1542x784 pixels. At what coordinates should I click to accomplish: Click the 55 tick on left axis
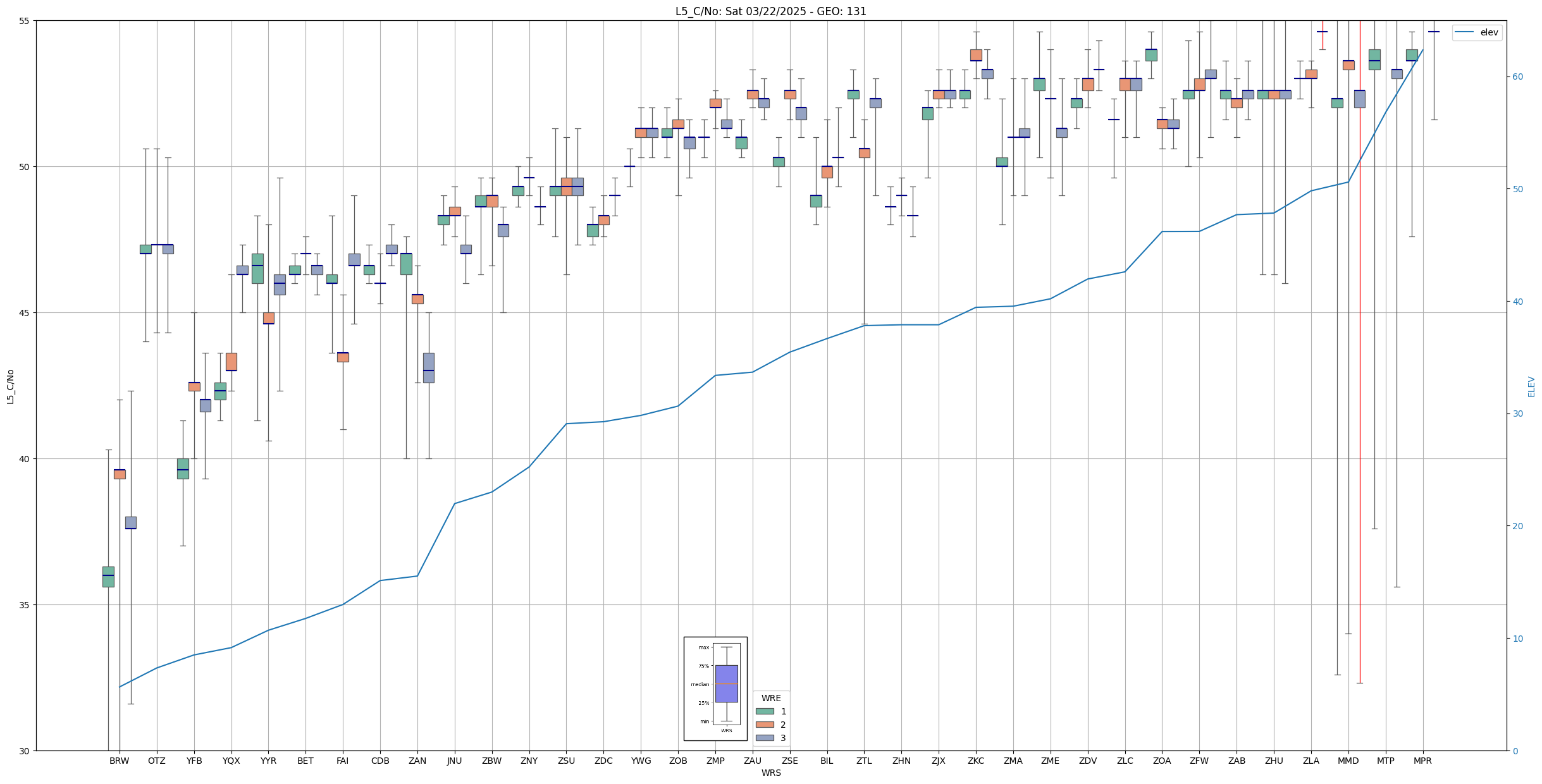point(25,21)
